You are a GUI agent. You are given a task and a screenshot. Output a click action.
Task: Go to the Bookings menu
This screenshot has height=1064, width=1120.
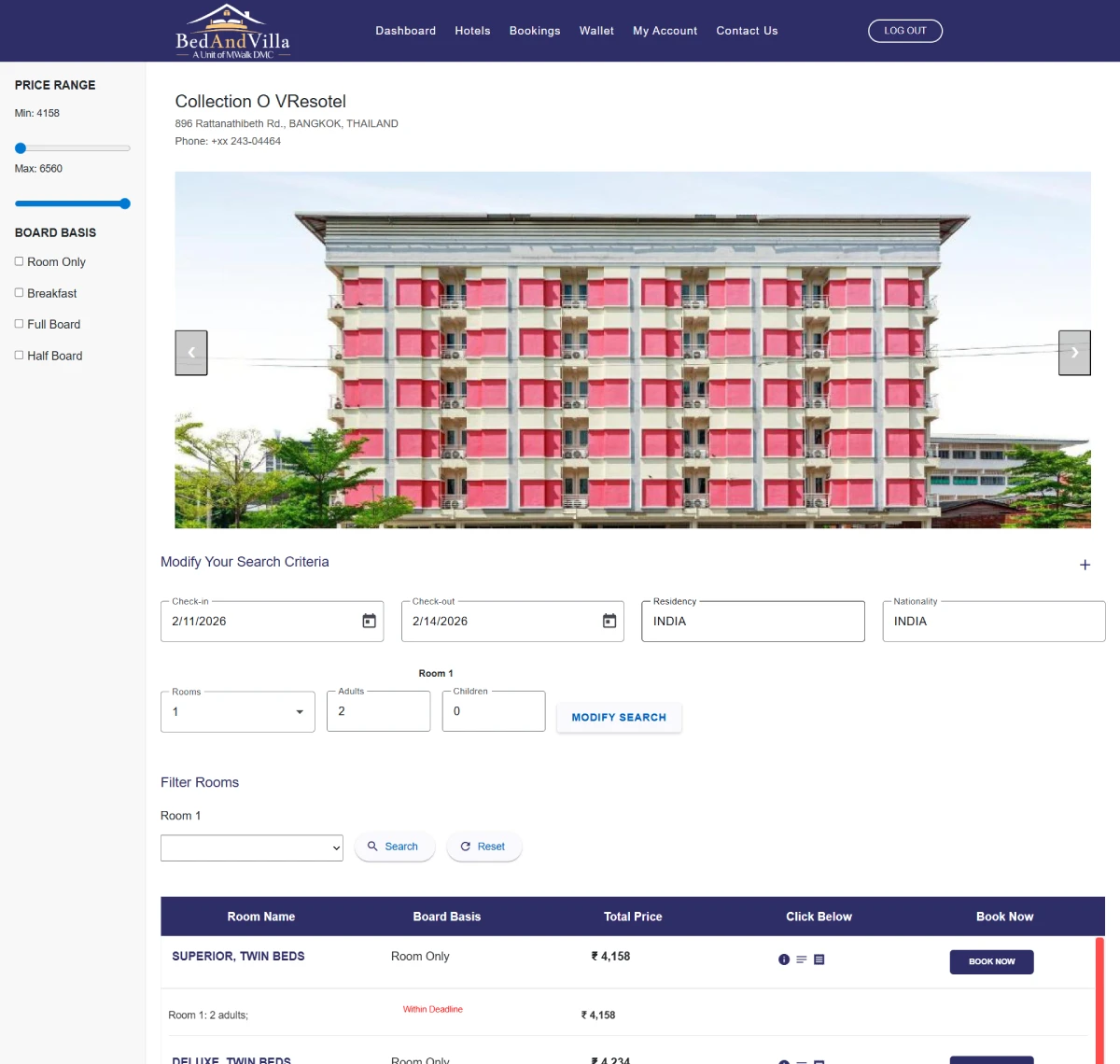point(535,31)
